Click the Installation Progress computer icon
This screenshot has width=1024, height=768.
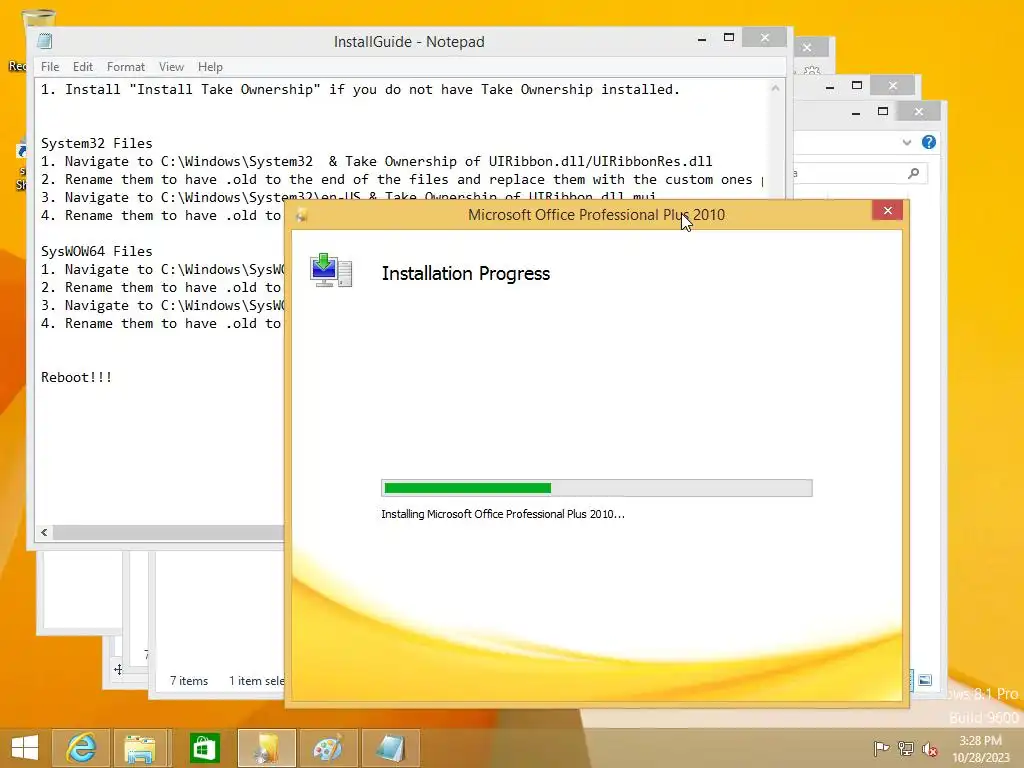pos(331,270)
